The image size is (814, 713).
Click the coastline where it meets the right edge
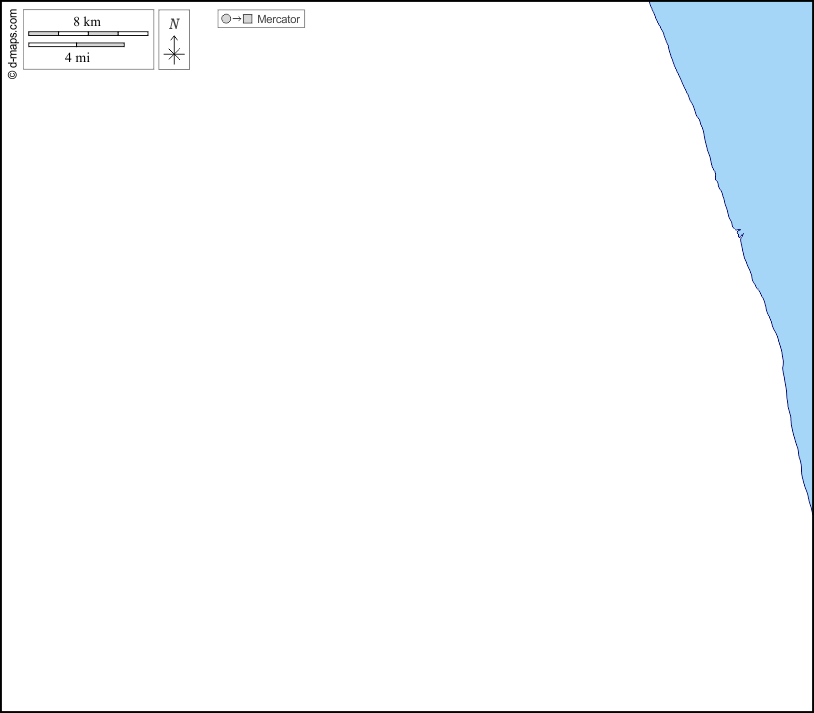coord(810,508)
